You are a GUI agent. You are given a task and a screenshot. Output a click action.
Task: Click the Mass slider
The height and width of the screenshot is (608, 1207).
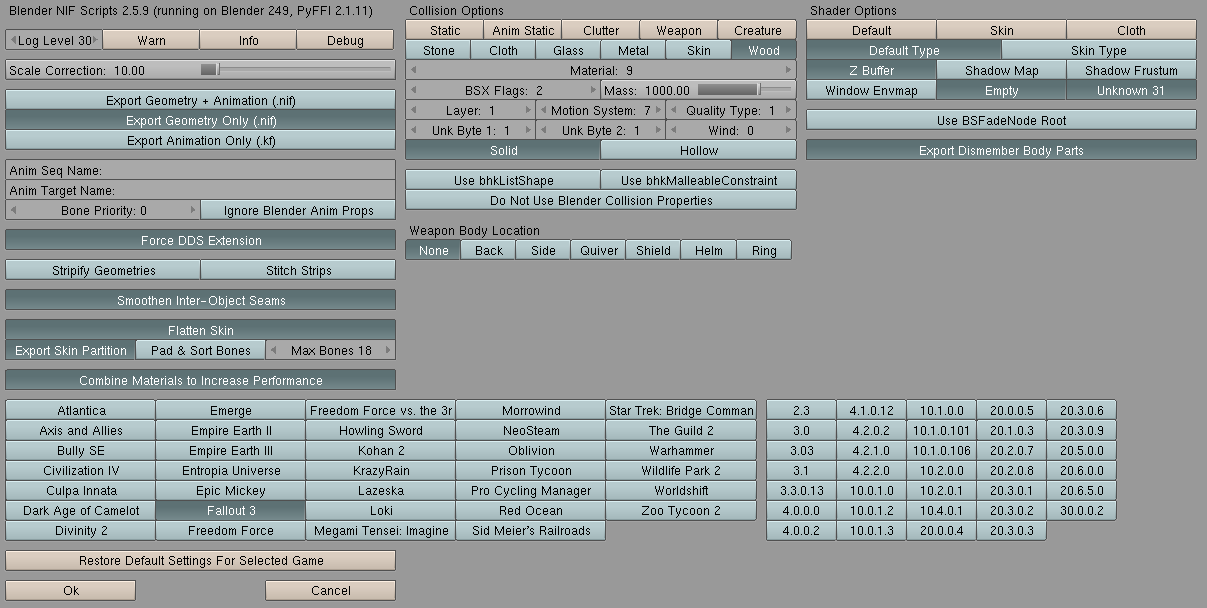pos(699,90)
